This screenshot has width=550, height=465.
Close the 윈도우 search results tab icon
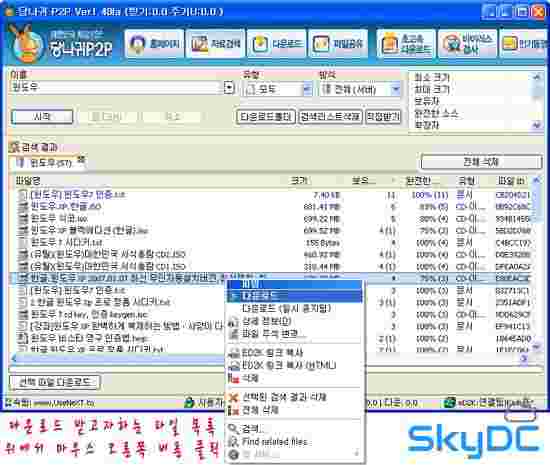(81, 159)
